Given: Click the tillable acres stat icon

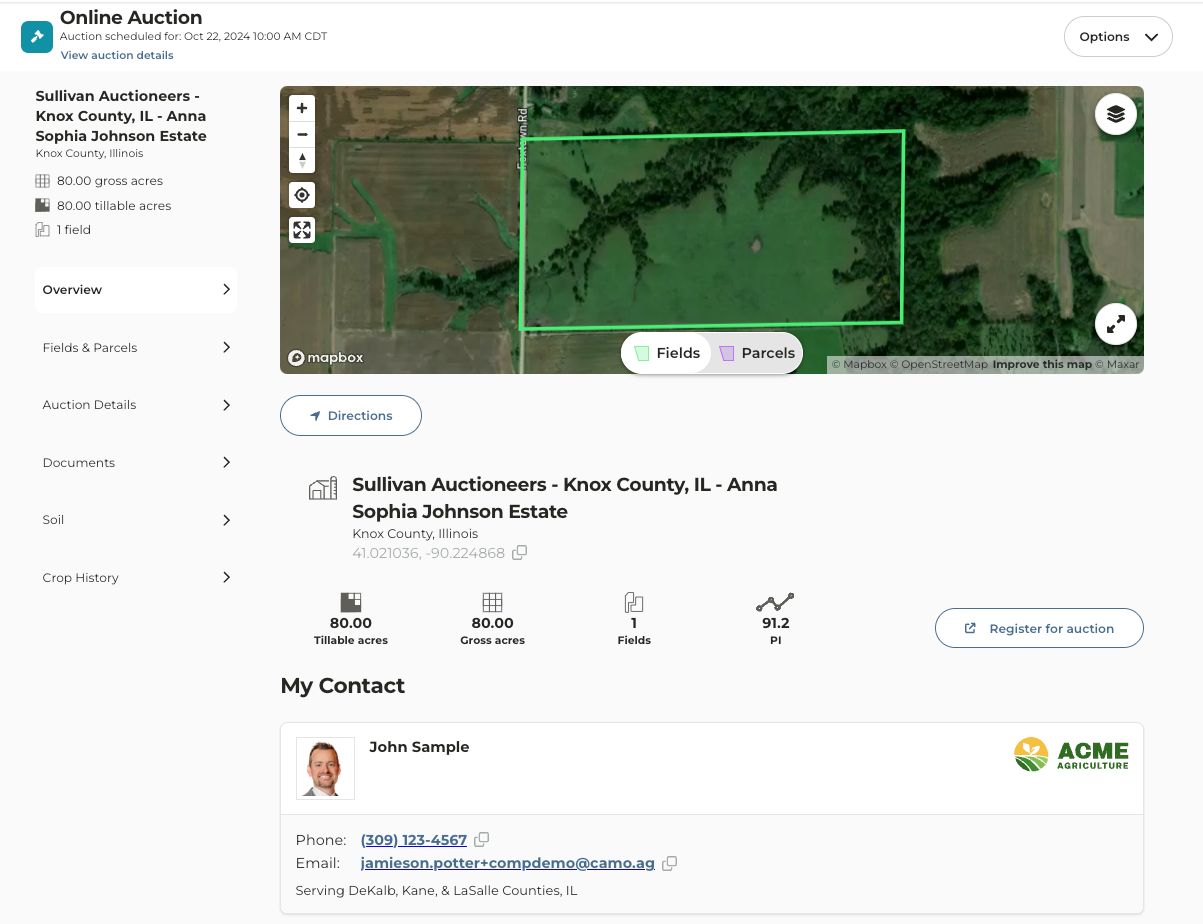Looking at the screenshot, I should pyautogui.click(x=351, y=602).
